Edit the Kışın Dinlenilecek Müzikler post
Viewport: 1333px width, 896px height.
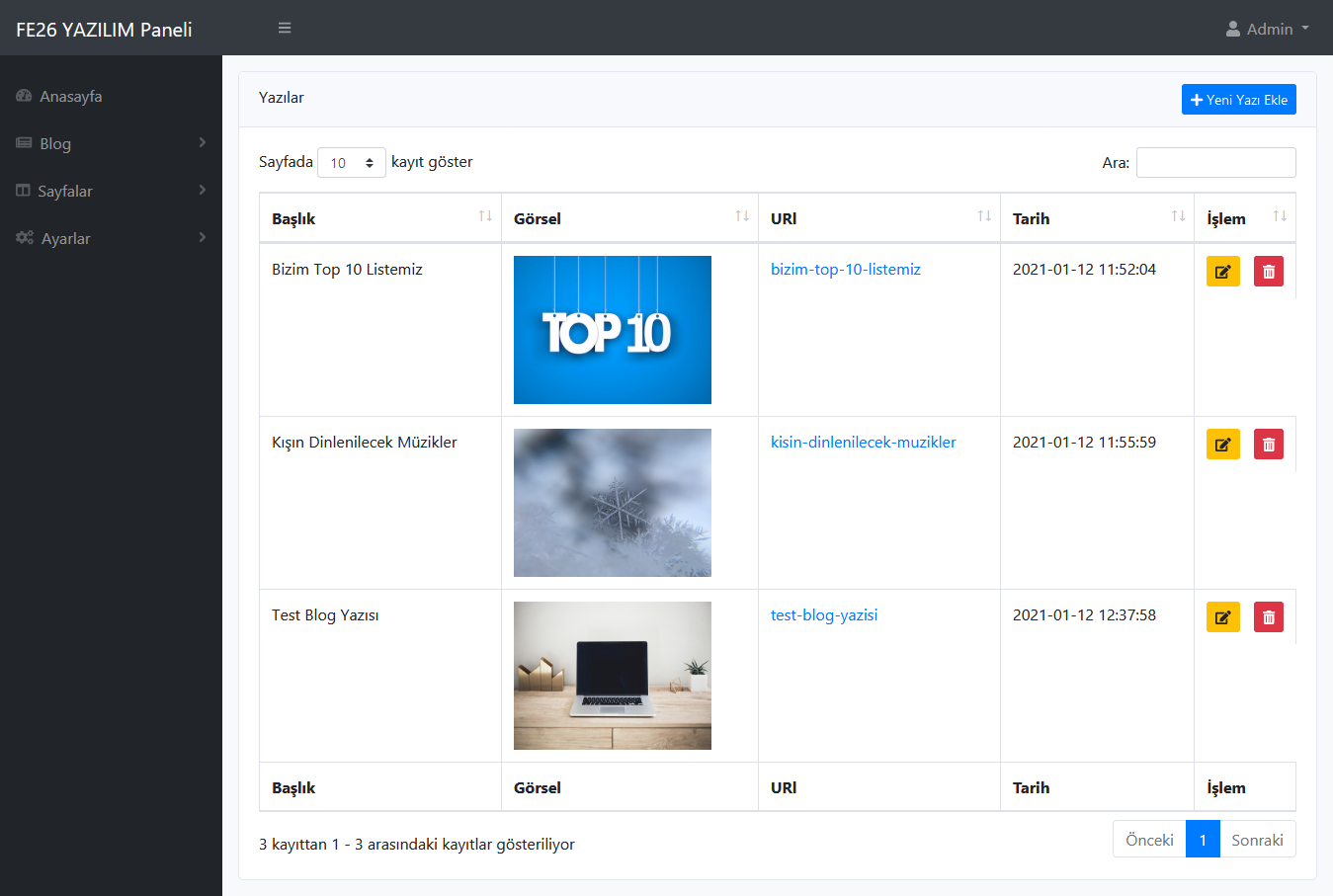pos(1223,445)
